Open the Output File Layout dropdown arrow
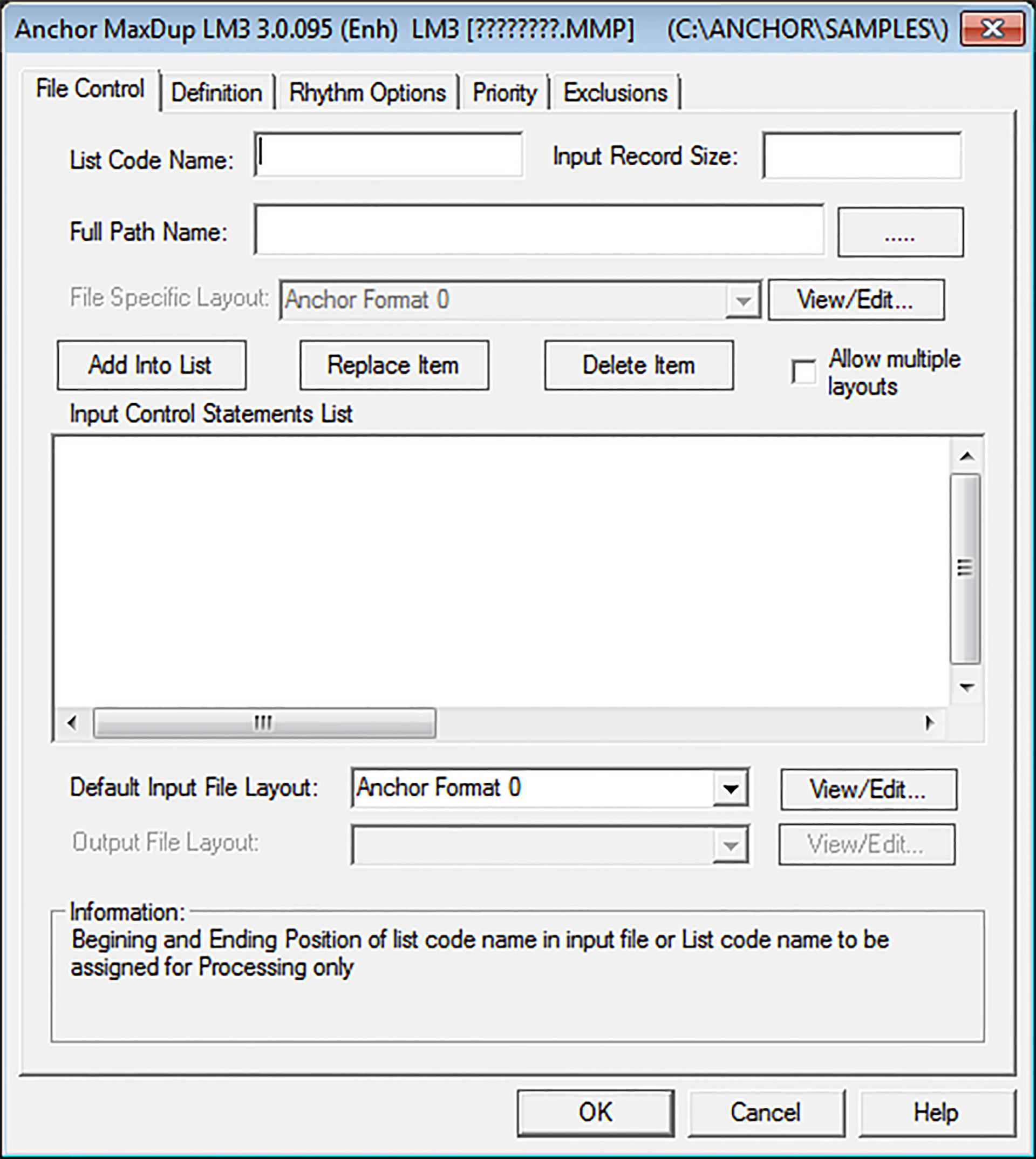The width and height of the screenshot is (1036, 1159). (x=730, y=845)
